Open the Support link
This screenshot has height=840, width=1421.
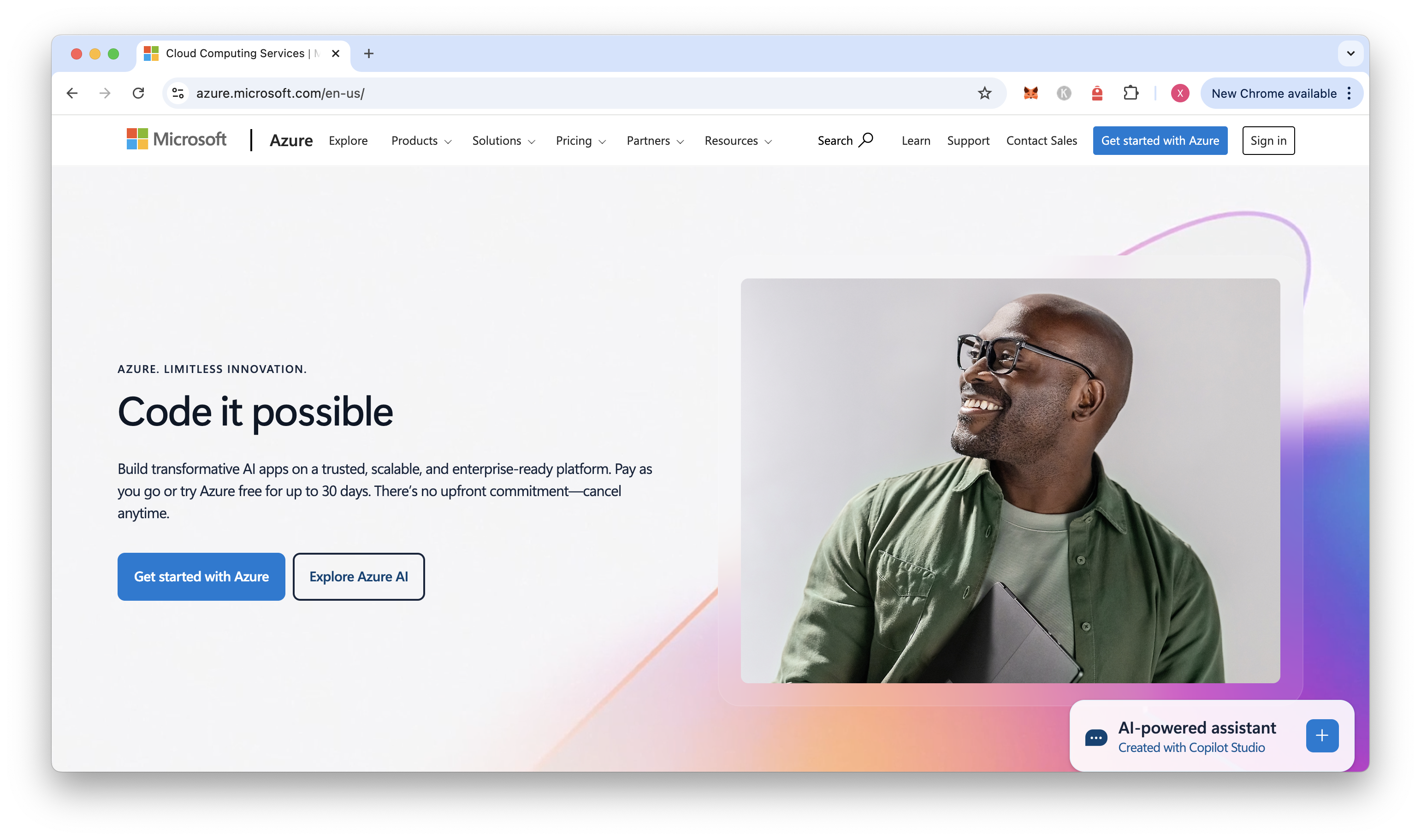[x=968, y=141]
